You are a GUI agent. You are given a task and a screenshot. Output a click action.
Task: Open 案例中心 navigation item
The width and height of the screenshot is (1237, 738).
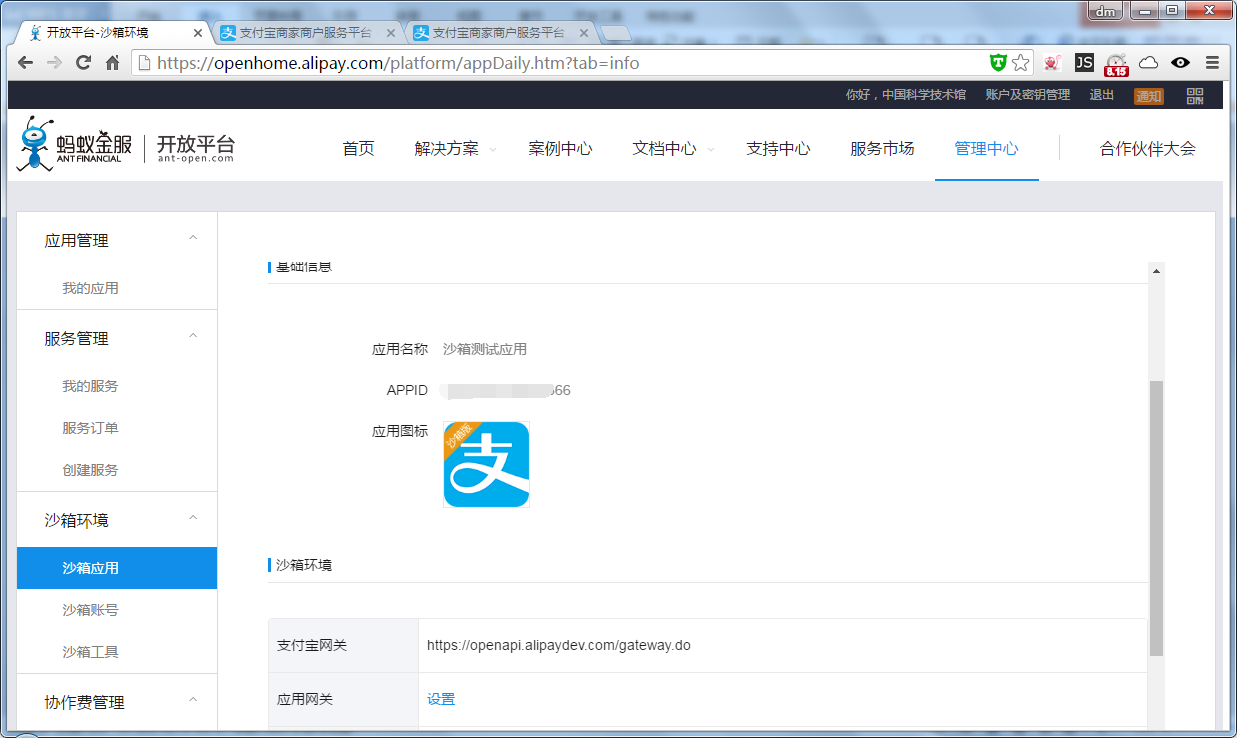coord(560,148)
